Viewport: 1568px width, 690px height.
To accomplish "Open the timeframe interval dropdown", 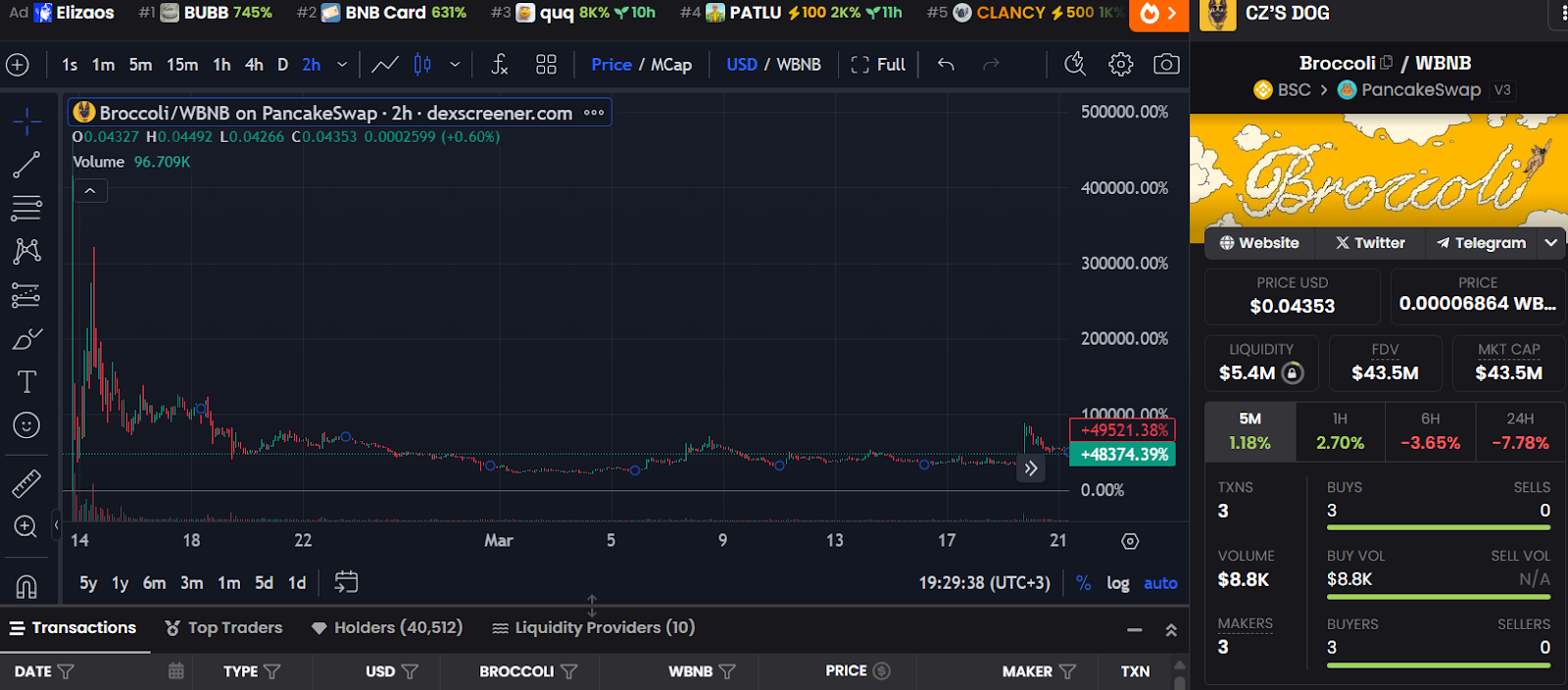I will coord(342,65).
